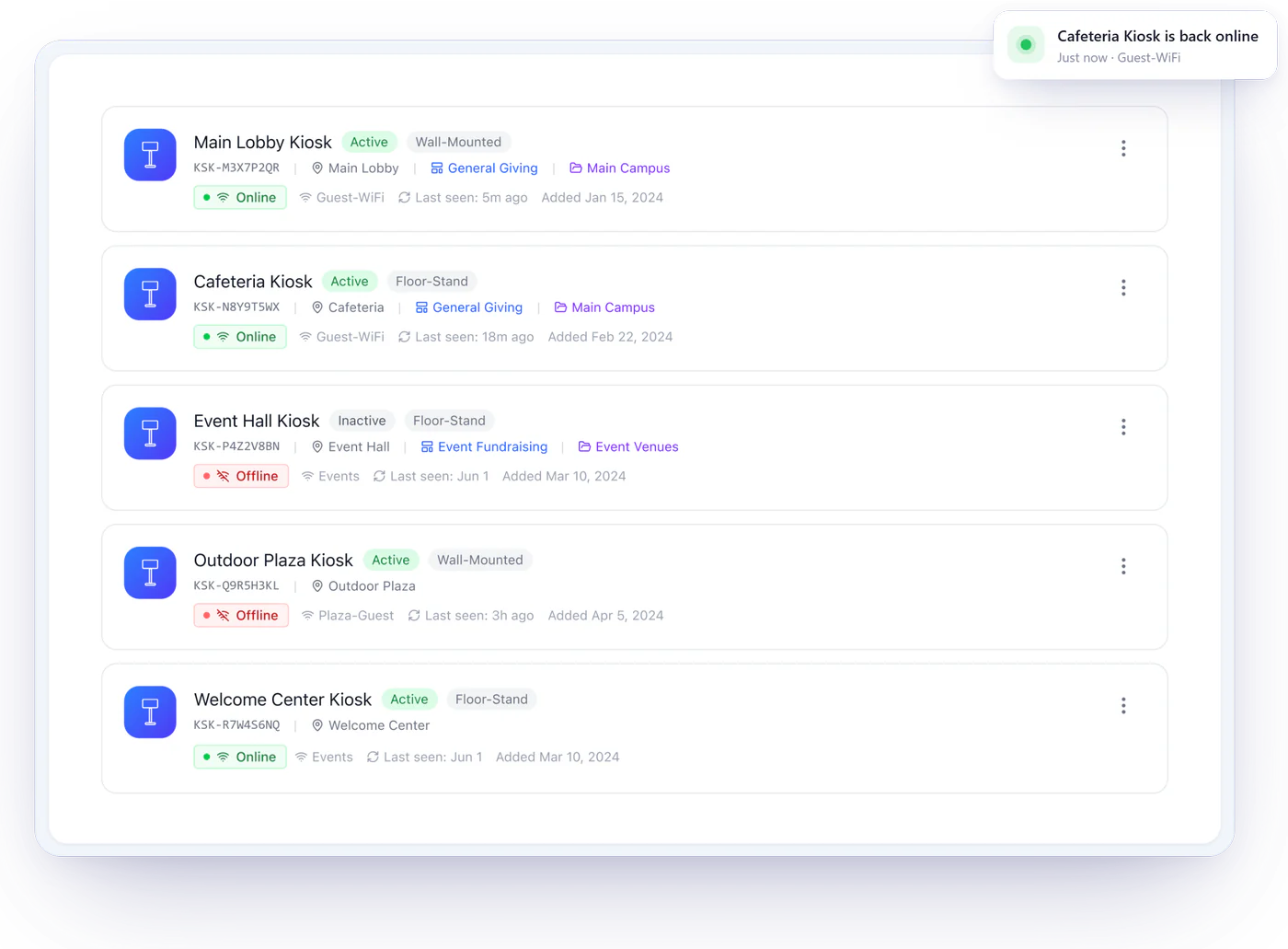Open General Giving link on Main Lobby Kiosk
This screenshot has width=1288, height=949.
click(484, 168)
